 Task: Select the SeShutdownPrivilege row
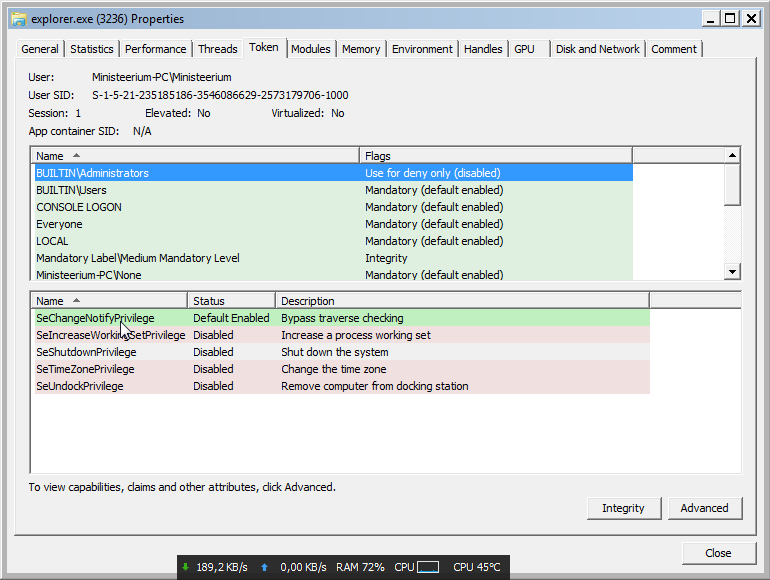[x=86, y=352]
